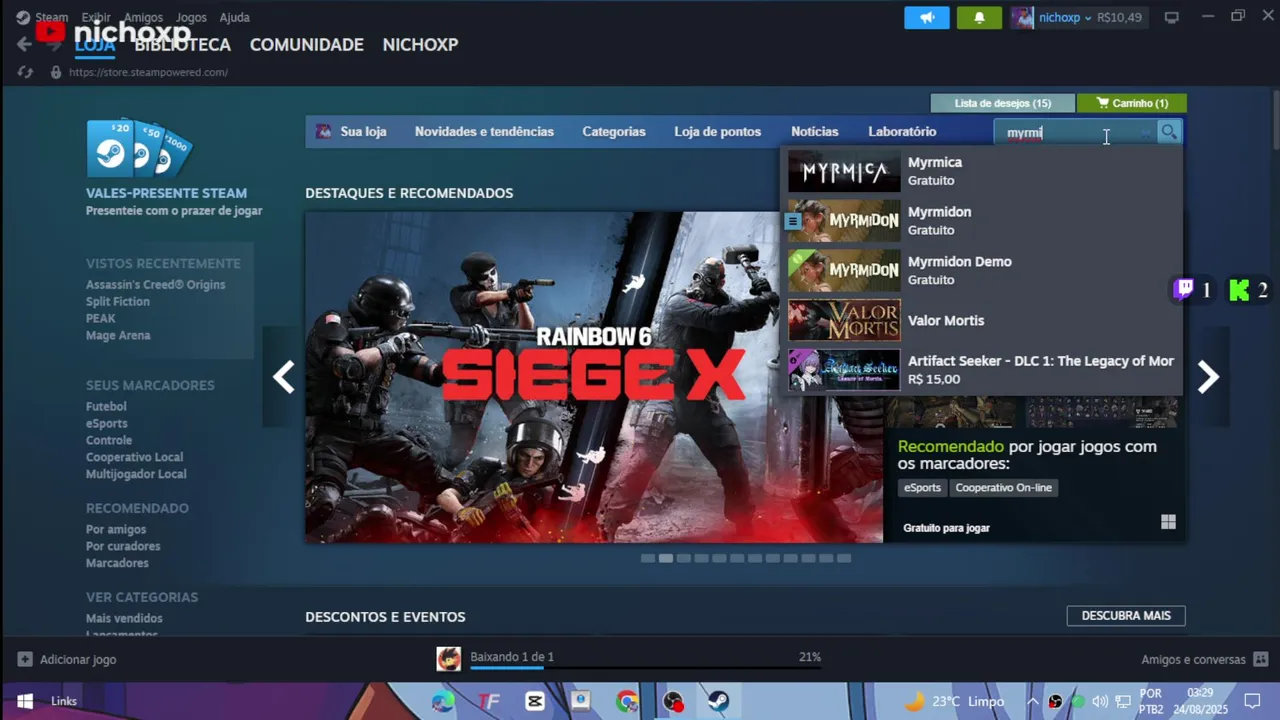Reload the store page
The image size is (1280, 720).
point(26,72)
